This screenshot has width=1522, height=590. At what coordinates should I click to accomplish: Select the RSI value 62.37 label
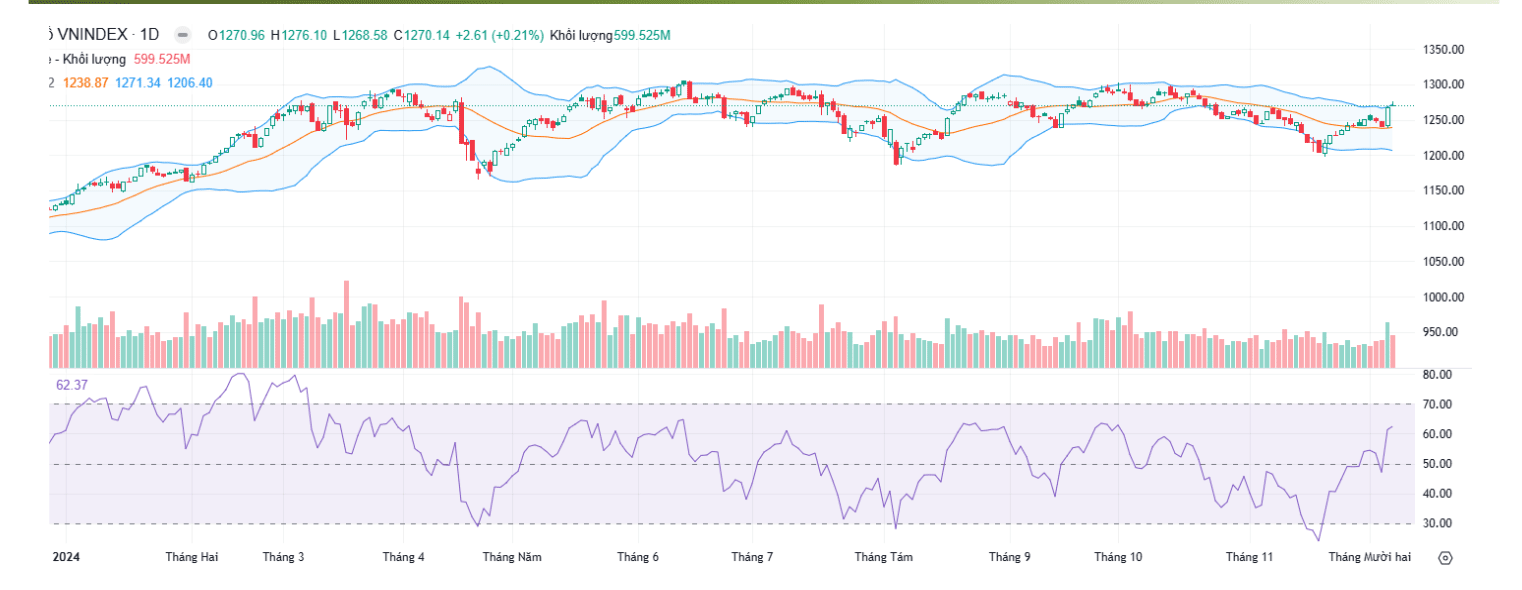click(72, 384)
